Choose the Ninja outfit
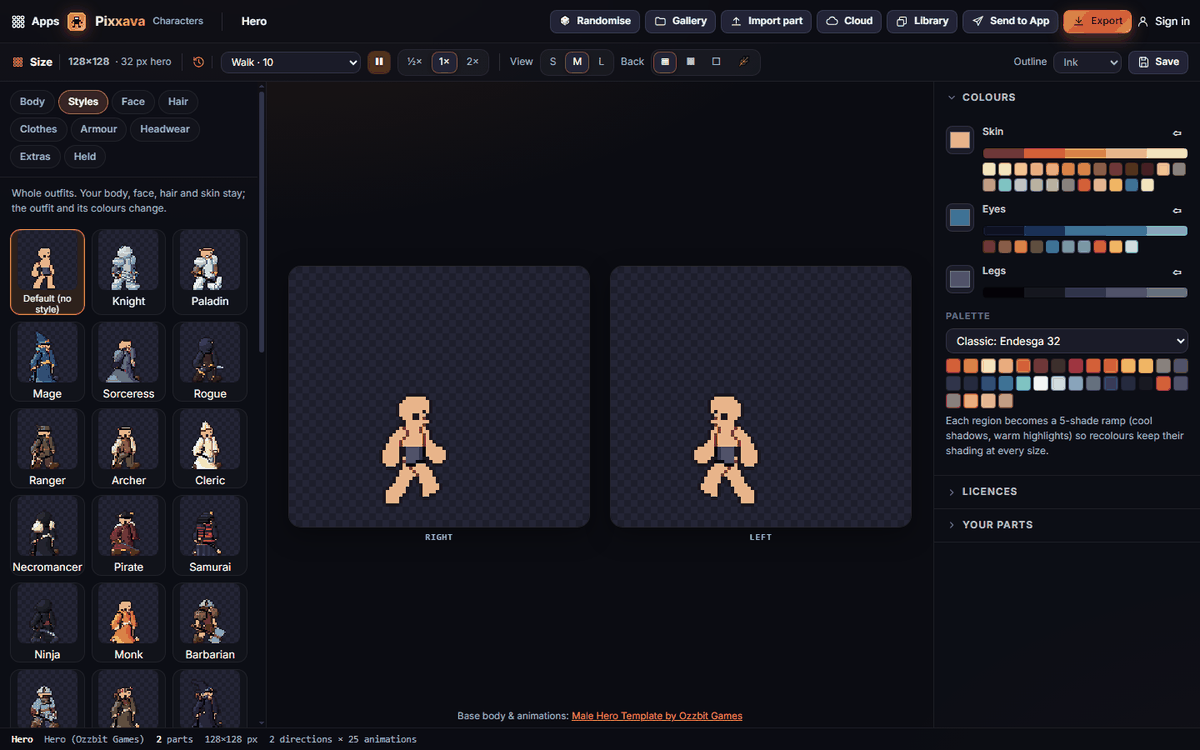The image size is (1200, 750). [47, 622]
